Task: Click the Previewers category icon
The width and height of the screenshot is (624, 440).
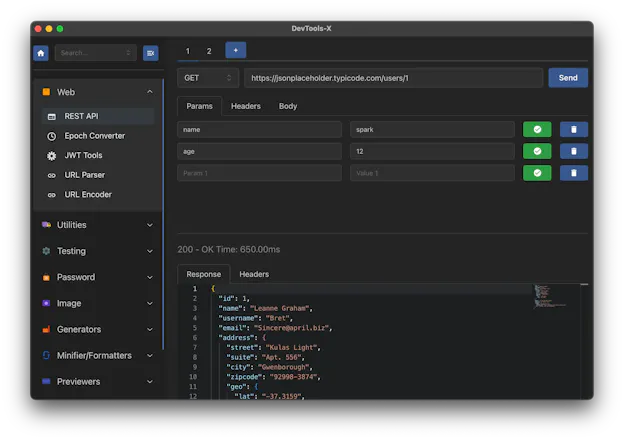Action: 46,381
